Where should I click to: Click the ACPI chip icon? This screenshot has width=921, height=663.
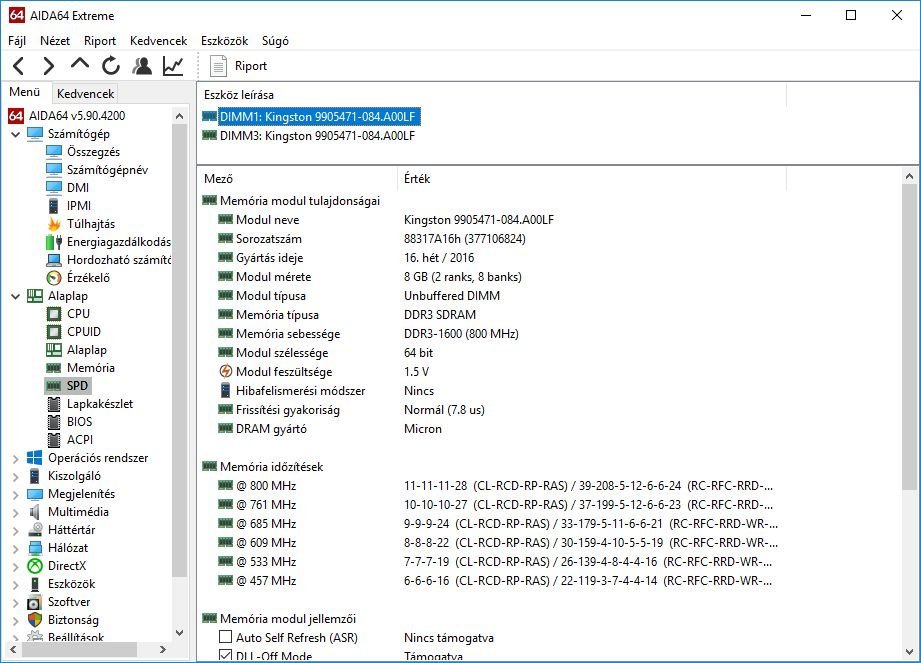[54, 440]
